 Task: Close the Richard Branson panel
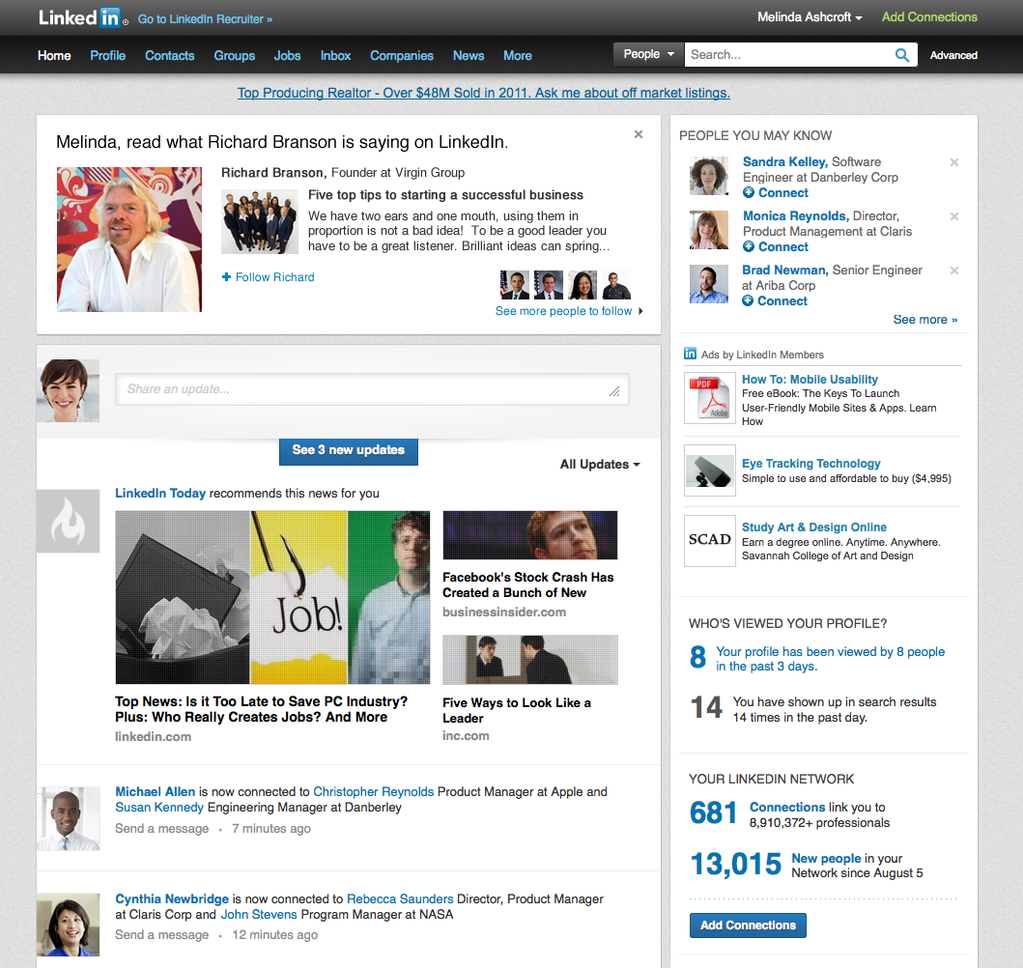pos(638,134)
